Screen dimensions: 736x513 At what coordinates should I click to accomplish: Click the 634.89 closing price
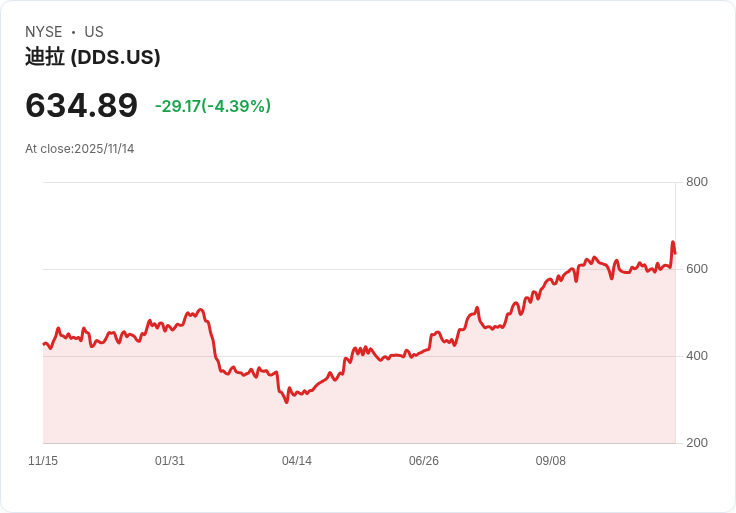tap(81, 105)
